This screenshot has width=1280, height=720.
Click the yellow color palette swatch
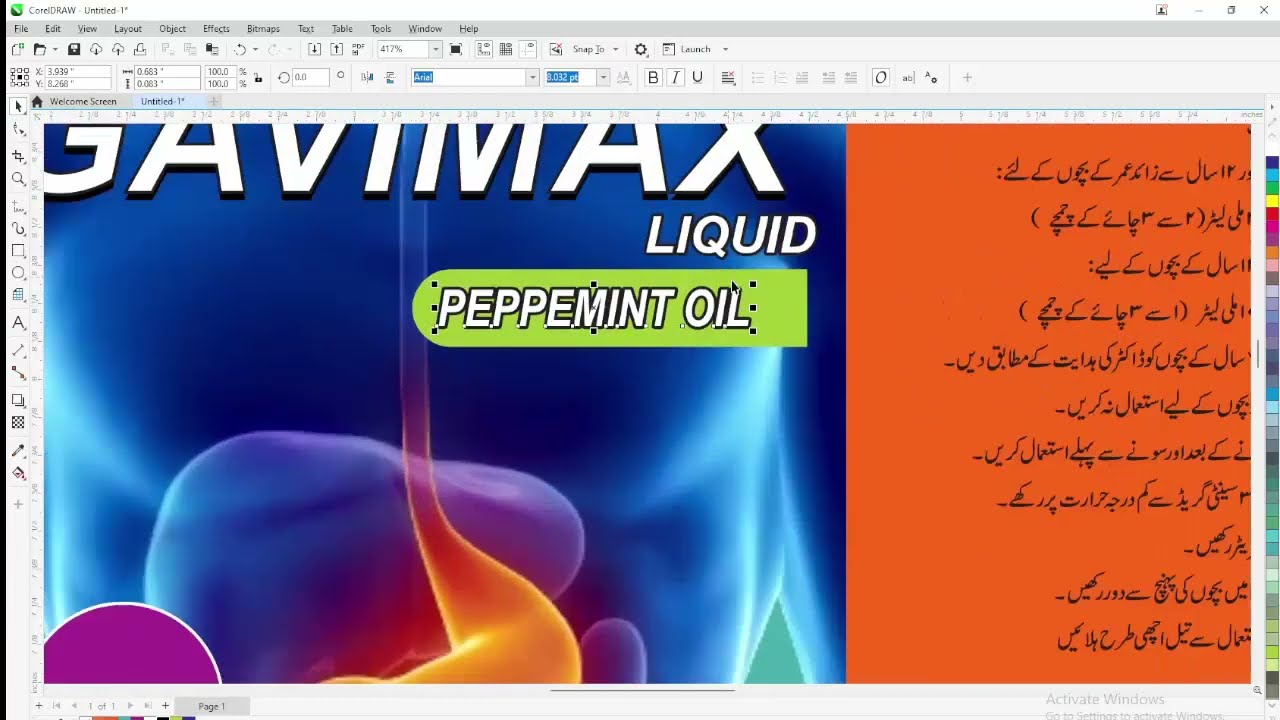(1272, 201)
